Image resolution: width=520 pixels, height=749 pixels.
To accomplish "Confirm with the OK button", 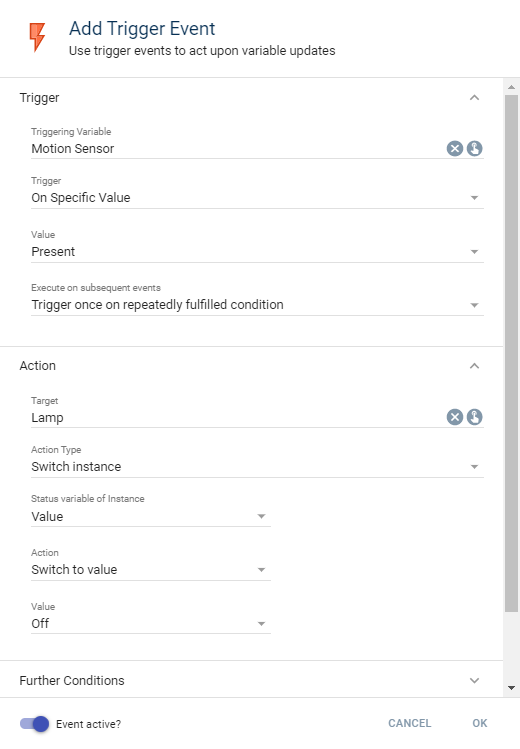I will point(479,723).
